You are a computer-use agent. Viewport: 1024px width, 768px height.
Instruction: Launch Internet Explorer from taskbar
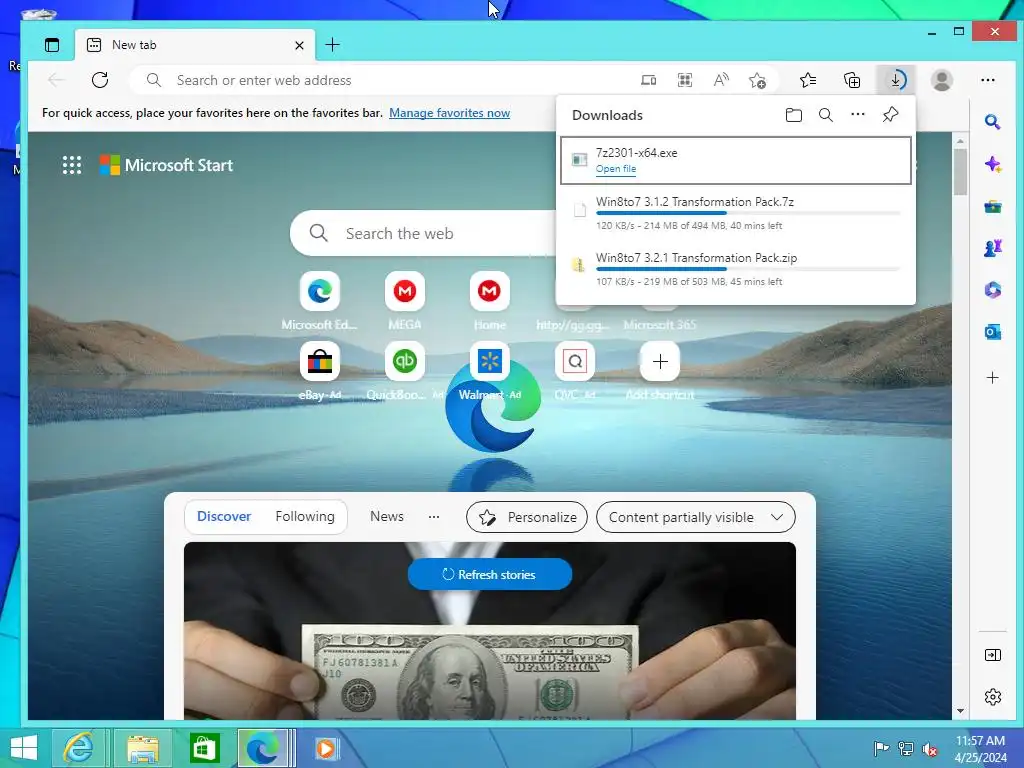[x=78, y=748]
